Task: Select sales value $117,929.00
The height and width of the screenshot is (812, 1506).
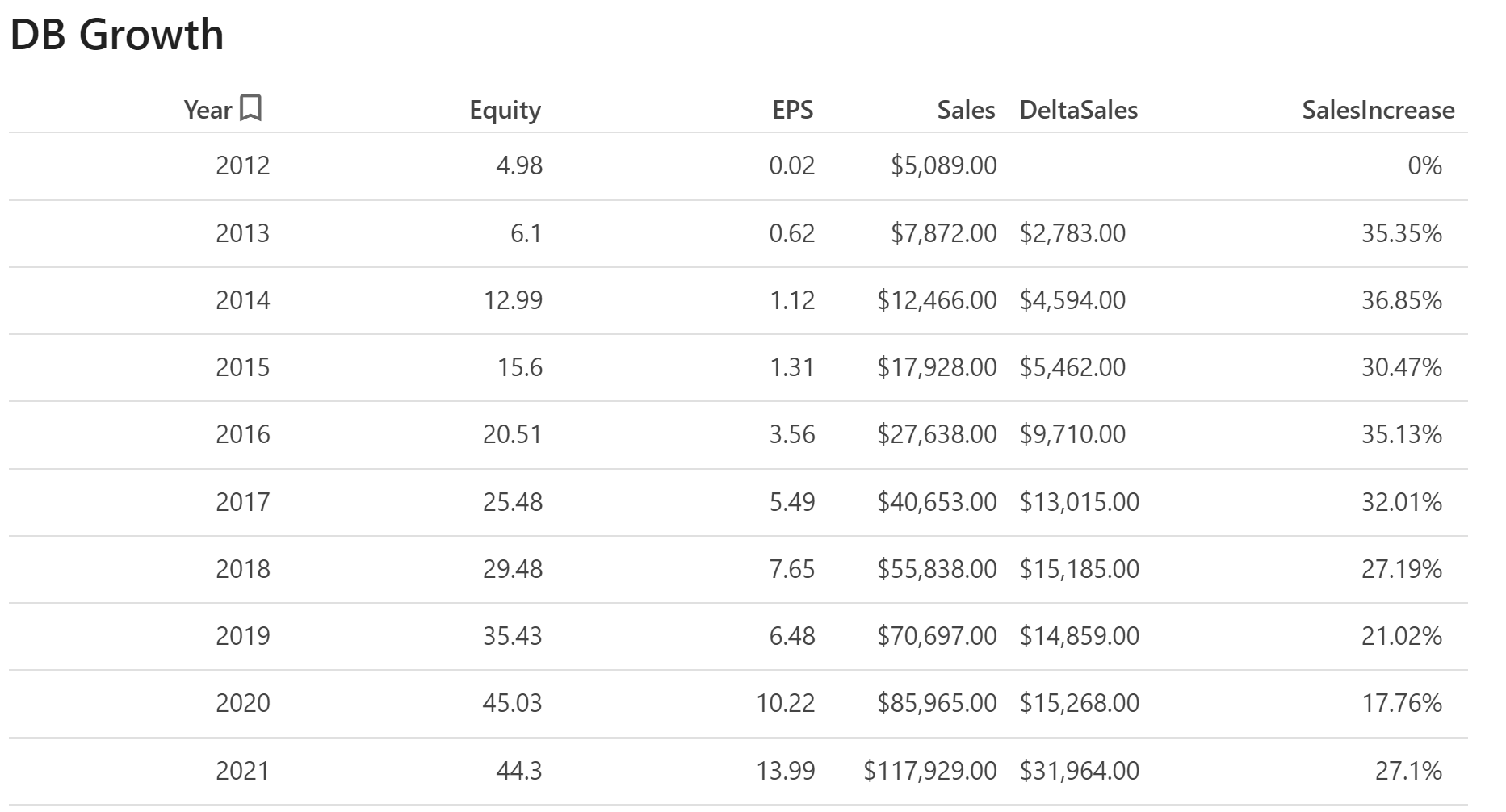Action: (929, 771)
